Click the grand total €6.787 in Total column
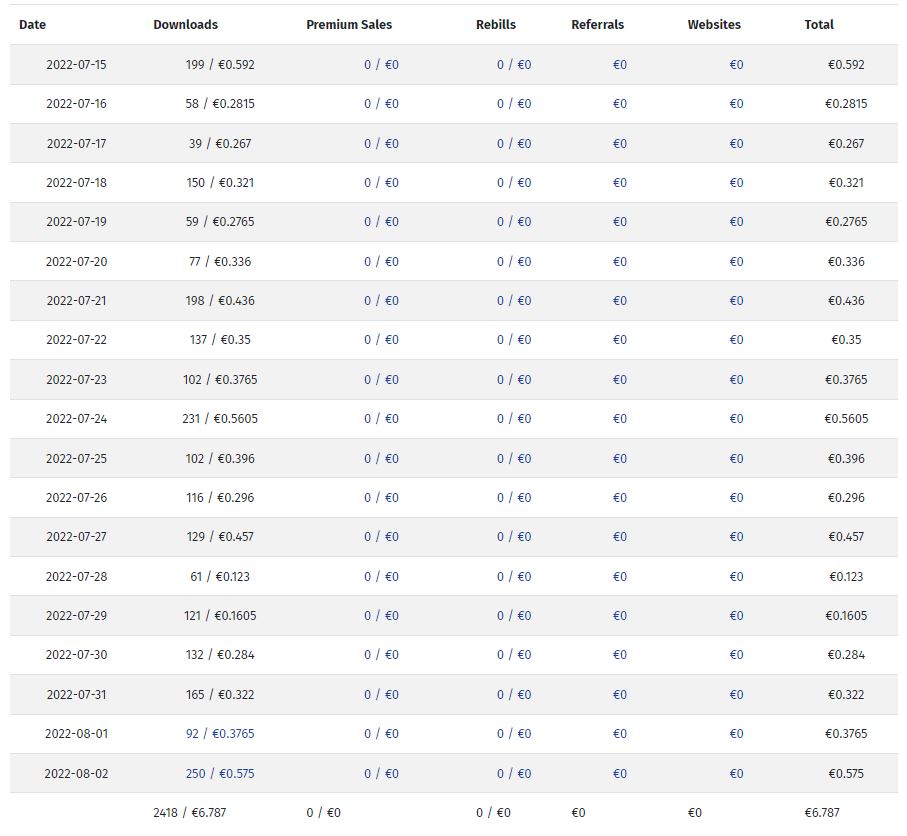Screen dimensions: 907x836 click(x=822, y=813)
